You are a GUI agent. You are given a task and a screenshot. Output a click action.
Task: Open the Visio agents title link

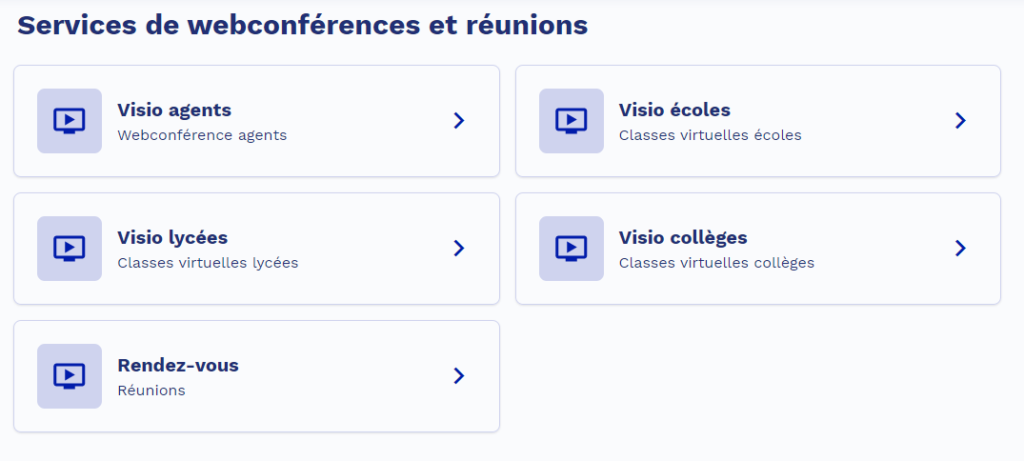click(174, 110)
